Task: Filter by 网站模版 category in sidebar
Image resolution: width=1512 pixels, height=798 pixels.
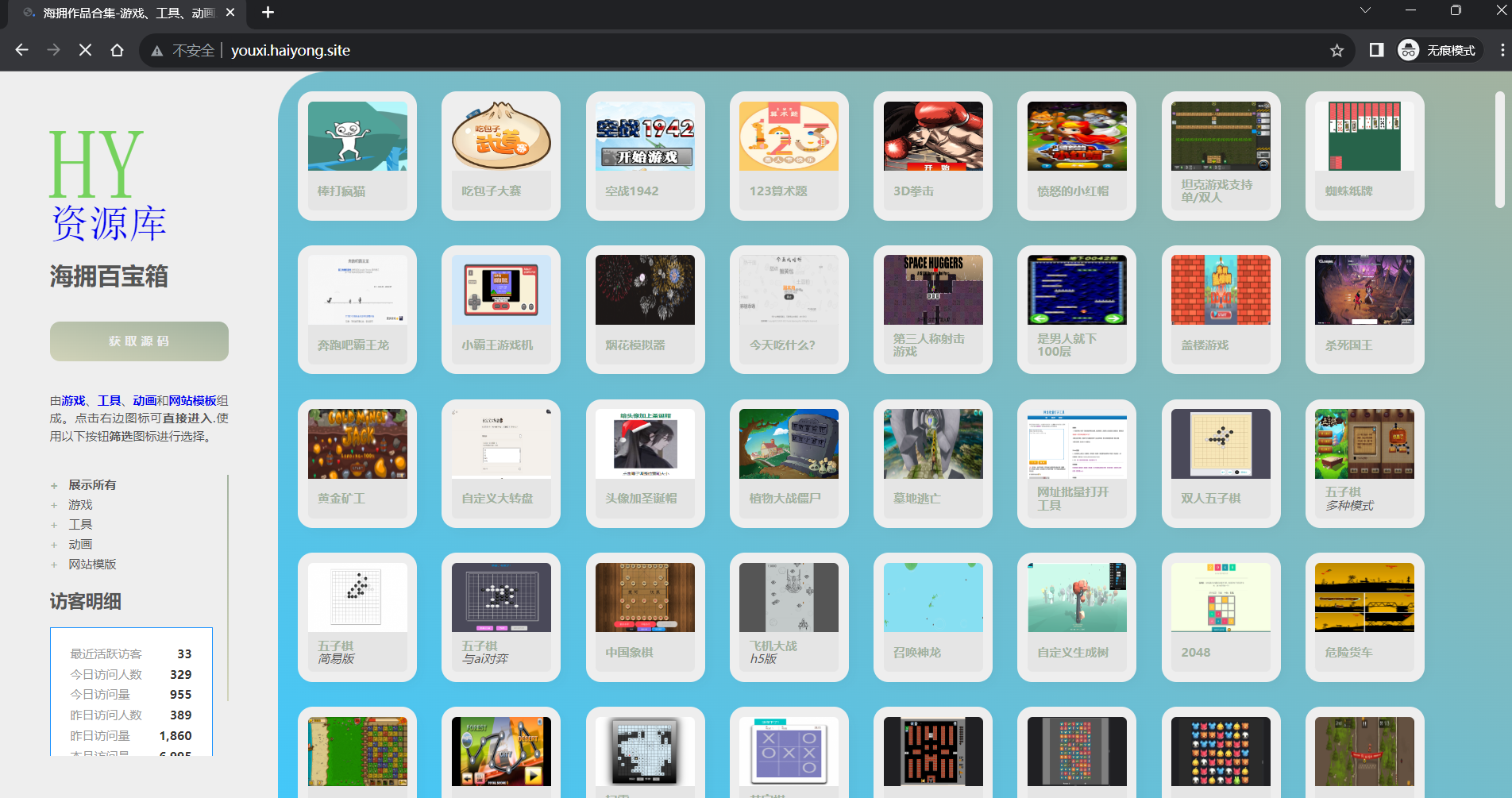Action: point(92,565)
